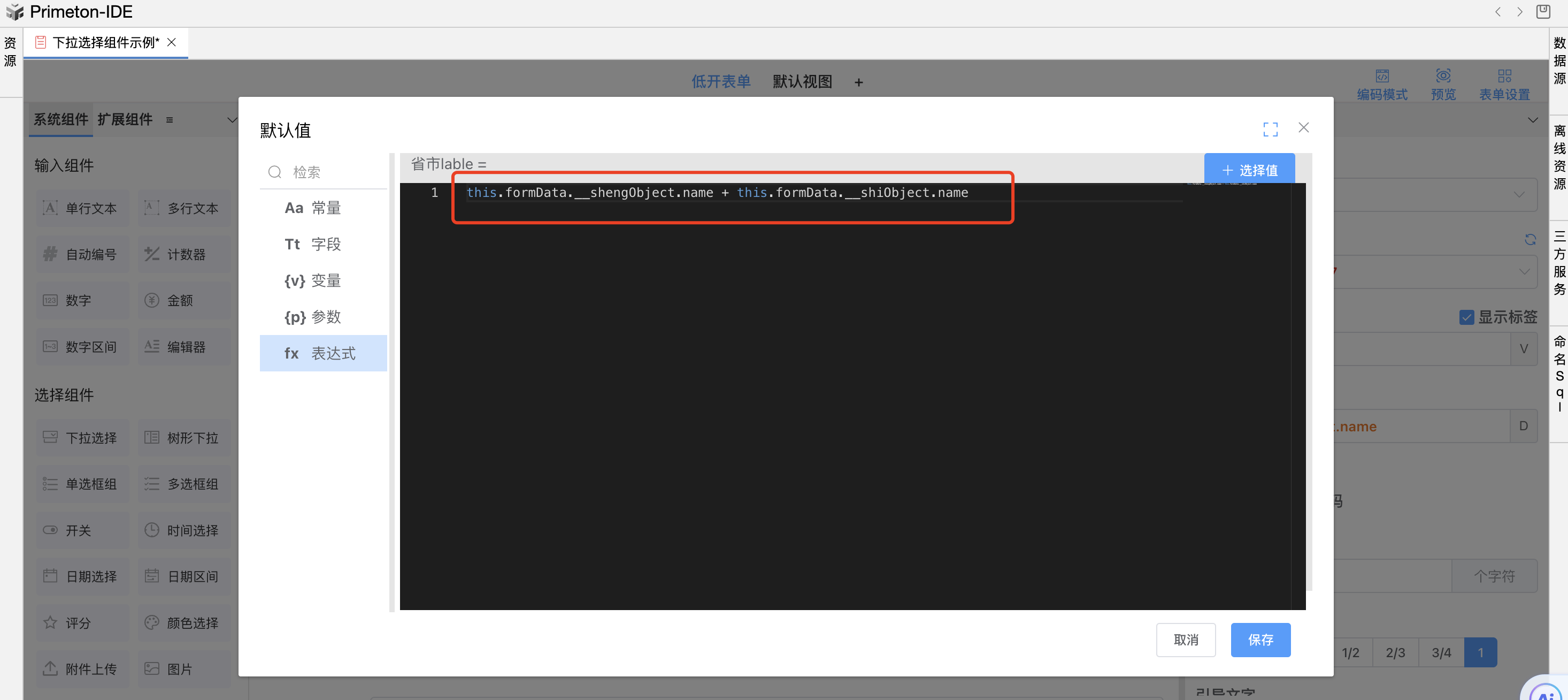The width and height of the screenshot is (1568, 700).
Task: Click the save icon at top right
Action: pos(1542,12)
